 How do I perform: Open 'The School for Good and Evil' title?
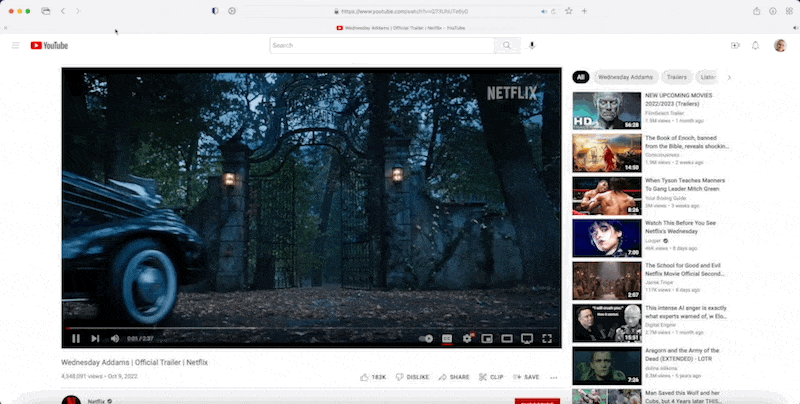point(685,269)
